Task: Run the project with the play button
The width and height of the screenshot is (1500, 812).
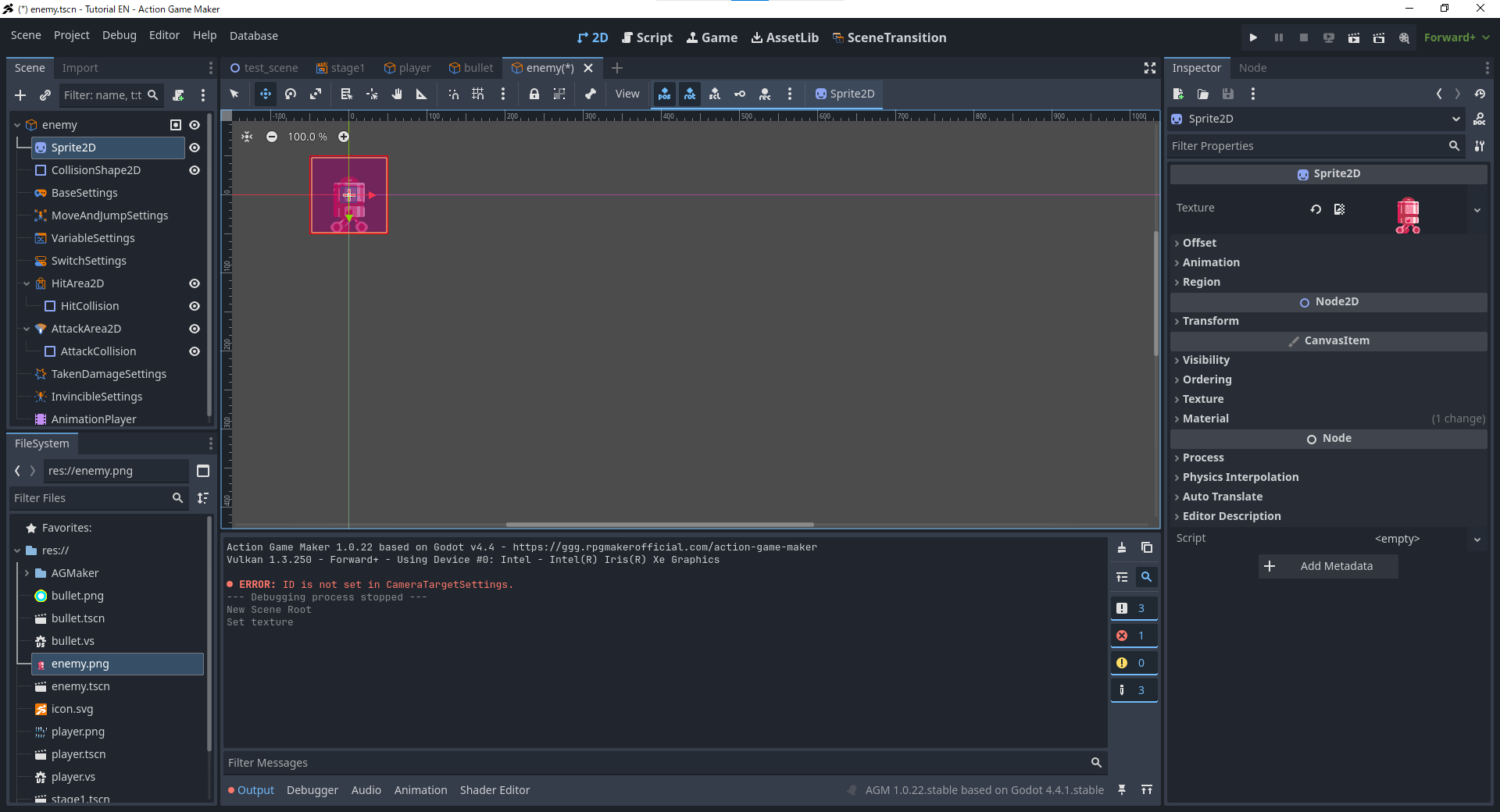Action: click(1253, 37)
